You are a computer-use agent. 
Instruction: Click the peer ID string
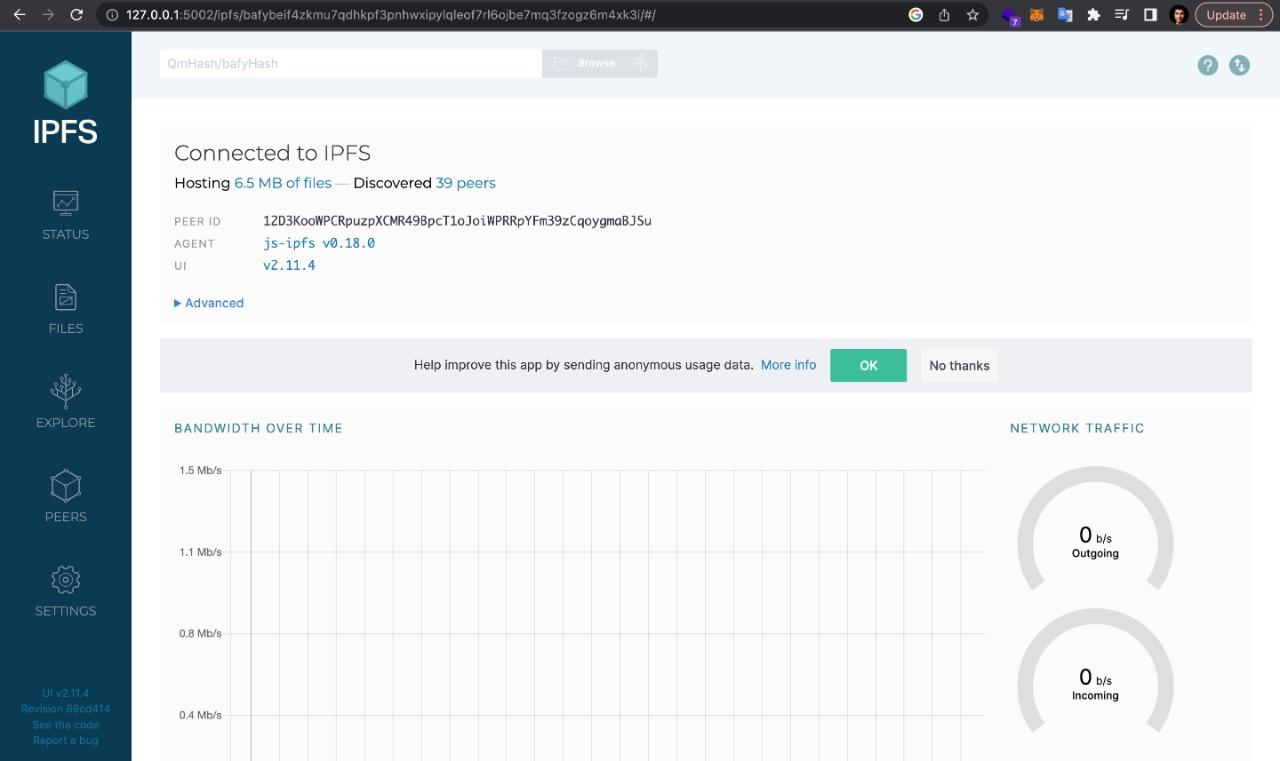[x=457, y=221]
